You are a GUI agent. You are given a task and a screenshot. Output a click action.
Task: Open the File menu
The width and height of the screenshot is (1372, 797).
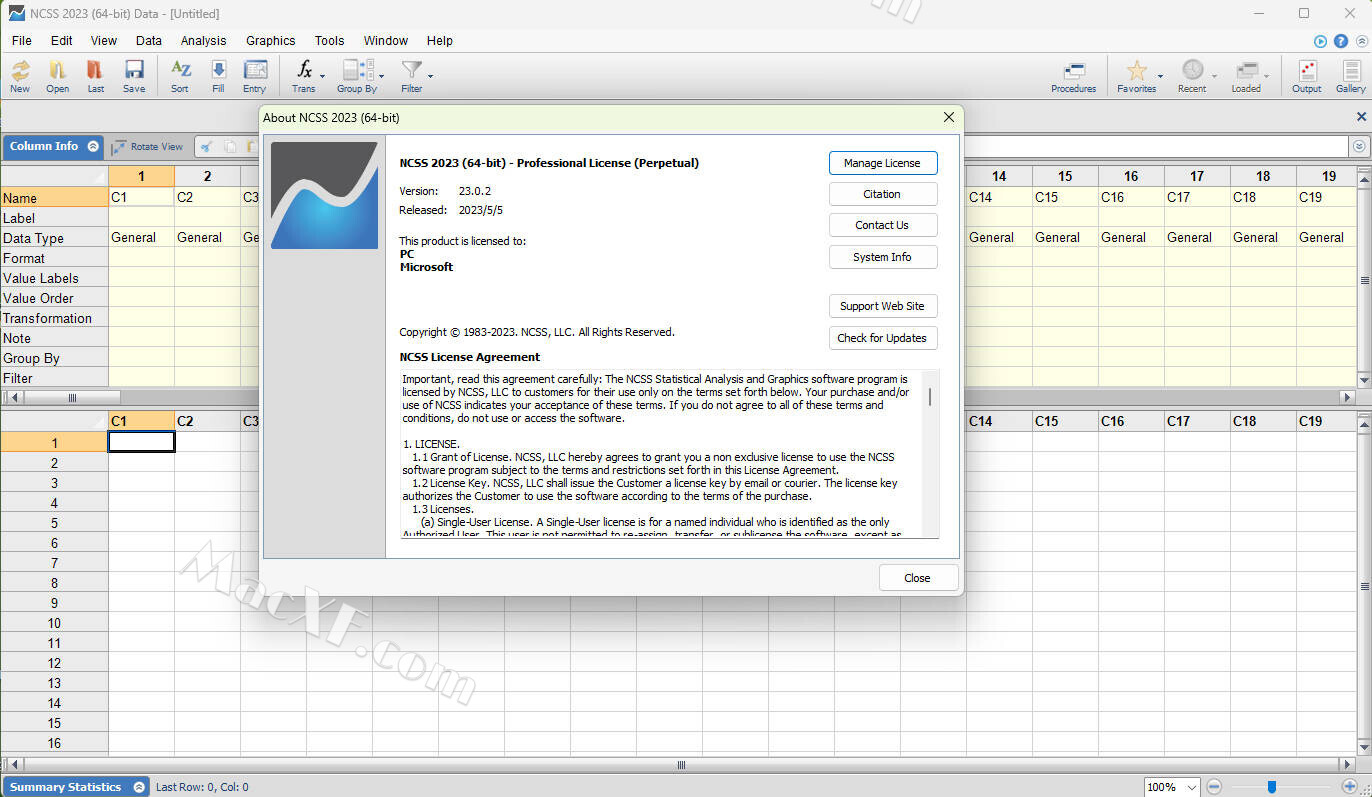(21, 41)
